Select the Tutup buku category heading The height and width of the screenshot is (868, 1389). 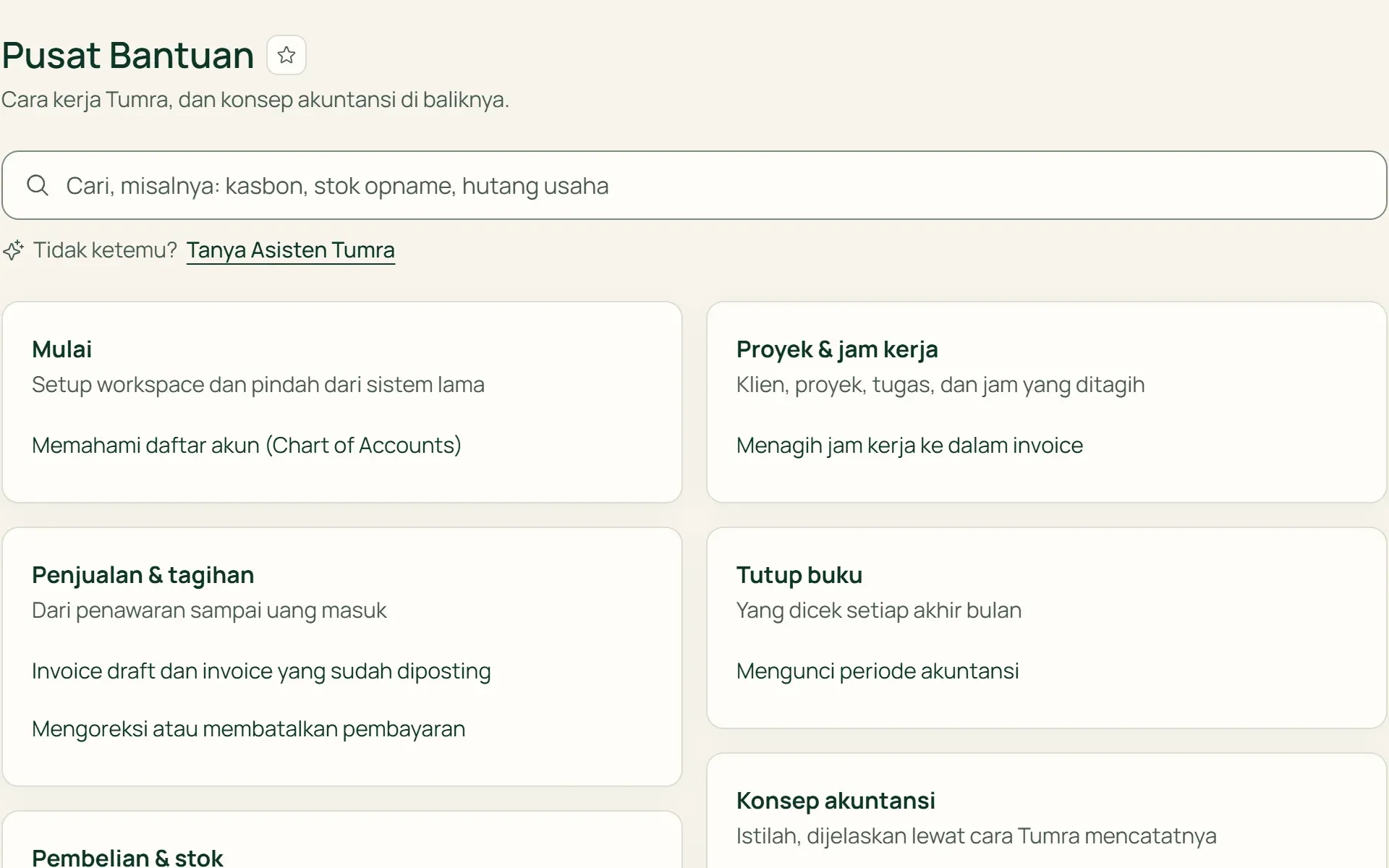point(799,575)
